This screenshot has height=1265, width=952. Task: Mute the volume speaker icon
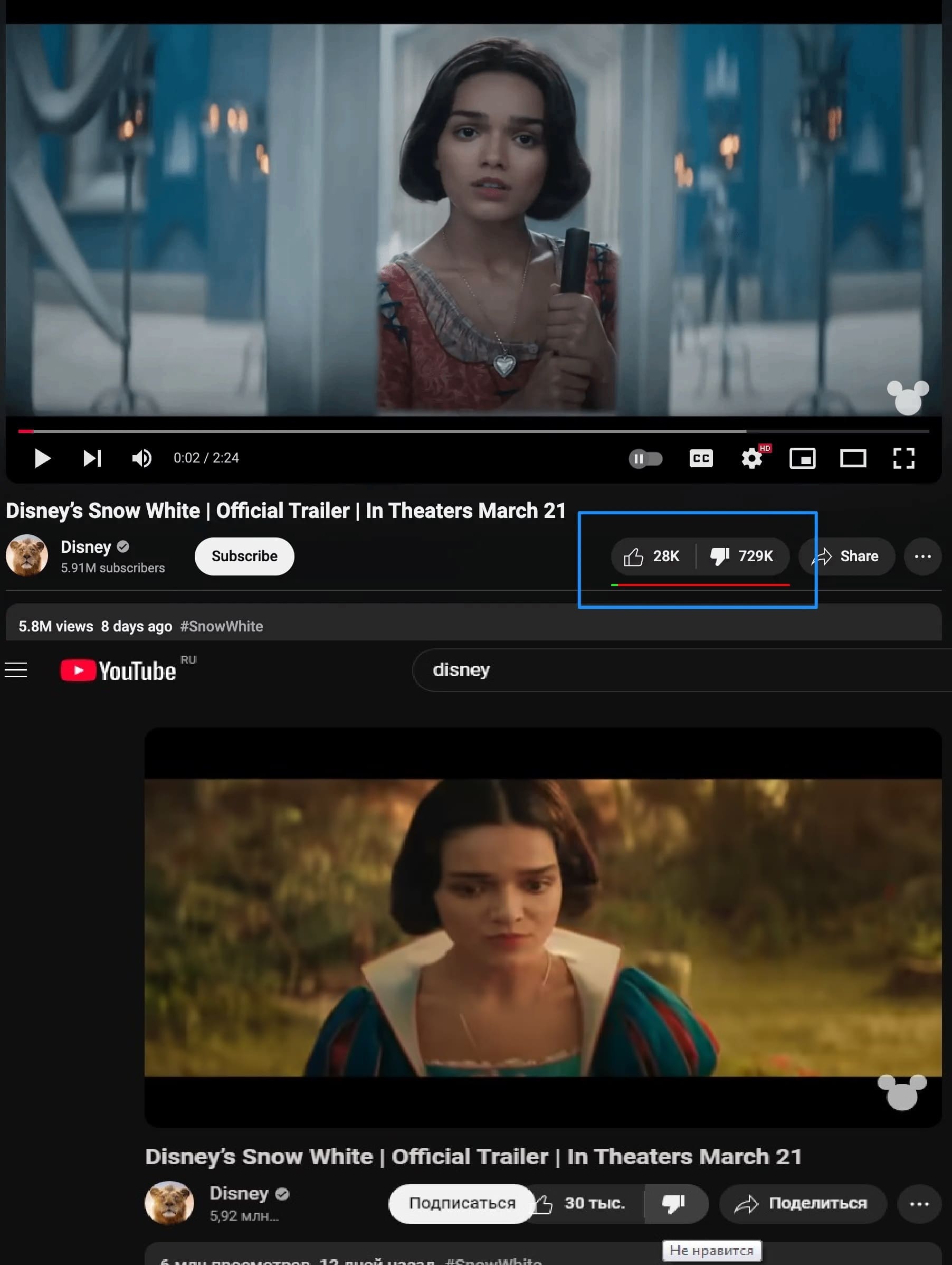point(142,458)
